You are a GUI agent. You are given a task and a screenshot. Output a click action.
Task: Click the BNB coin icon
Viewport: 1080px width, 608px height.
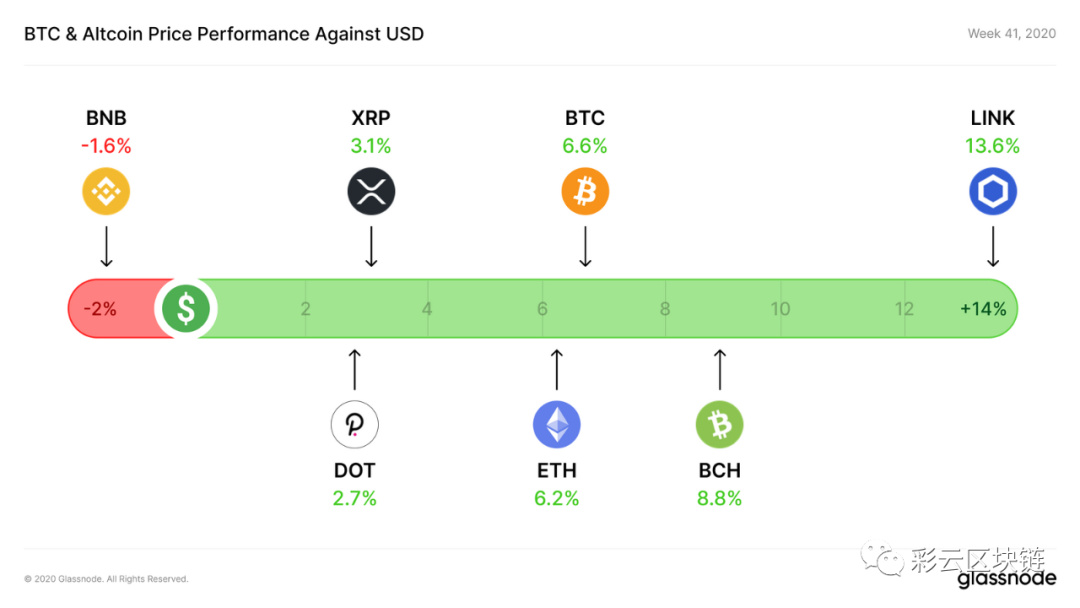click(x=106, y=191)
